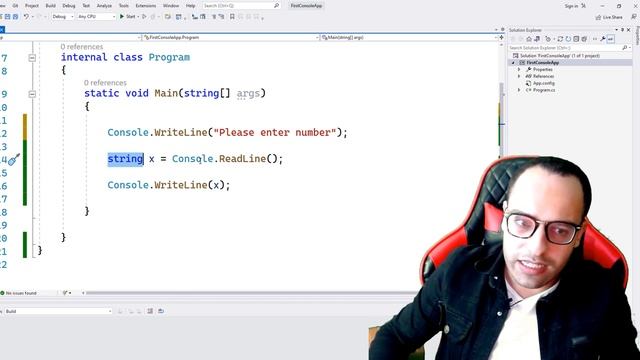This screenshot has width=640, height=360.
Task: Expand the References node arrow
Action: pyautogui.click(x=519, y=76)
